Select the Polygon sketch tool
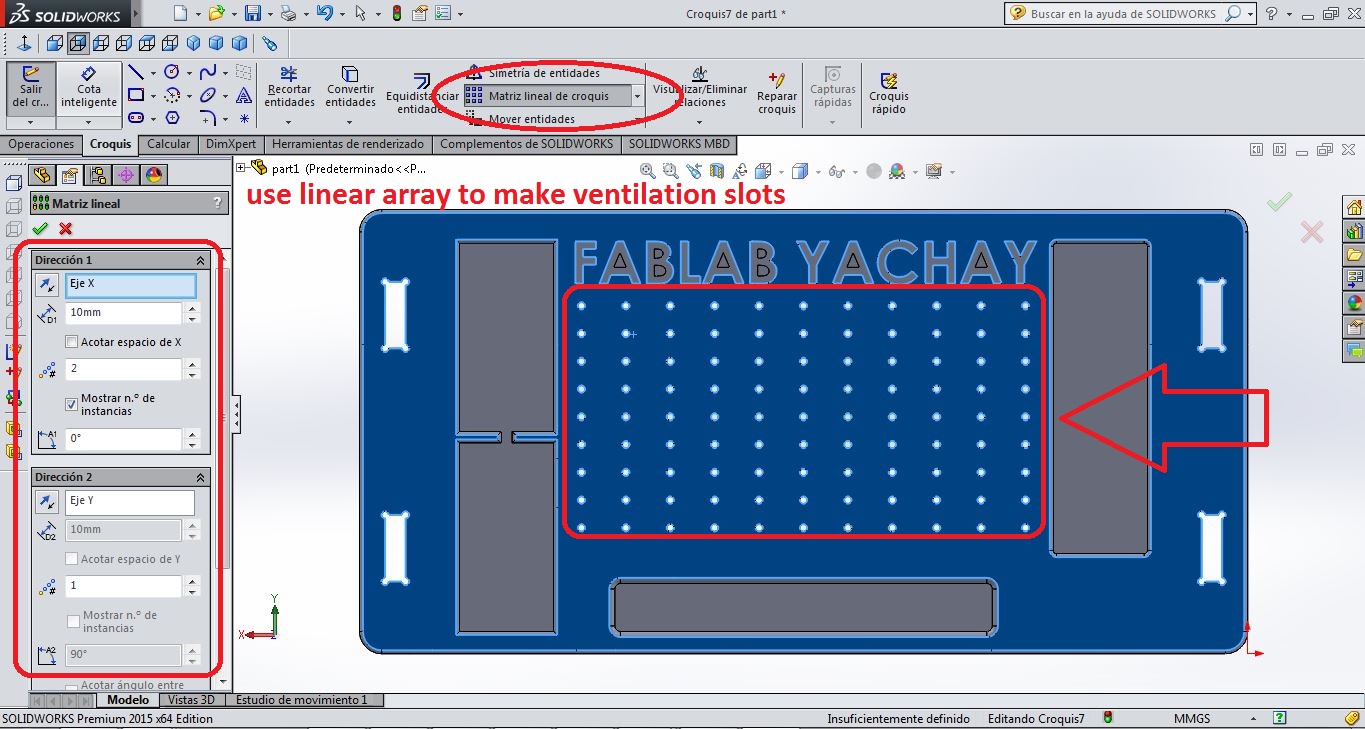Image resolution: width=1365 pixels, height=729 pixels. (172, 118)
